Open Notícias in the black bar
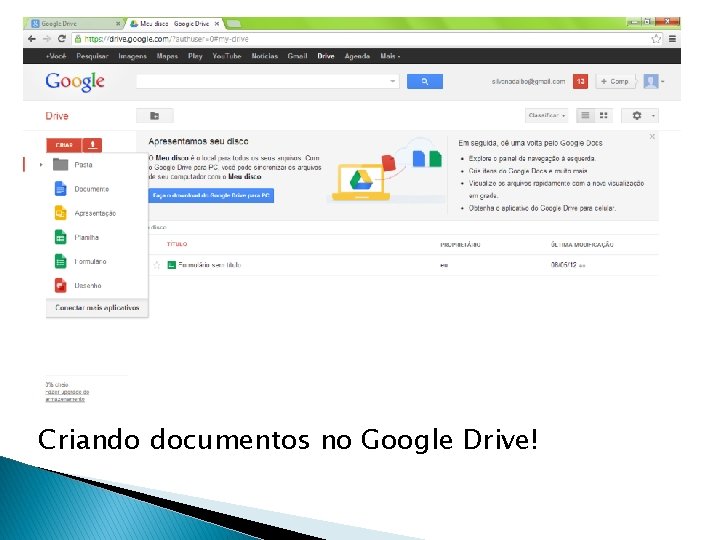 tap(264, 56)
